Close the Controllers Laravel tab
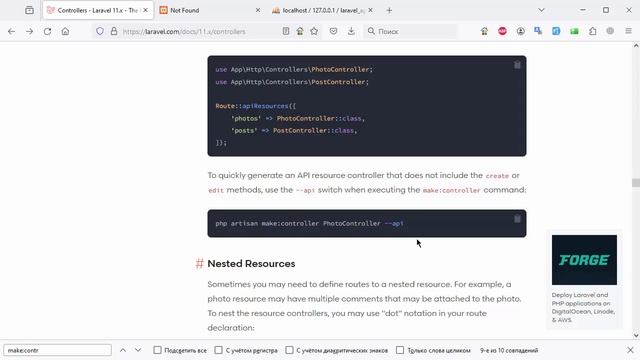 tap(145, 10)
